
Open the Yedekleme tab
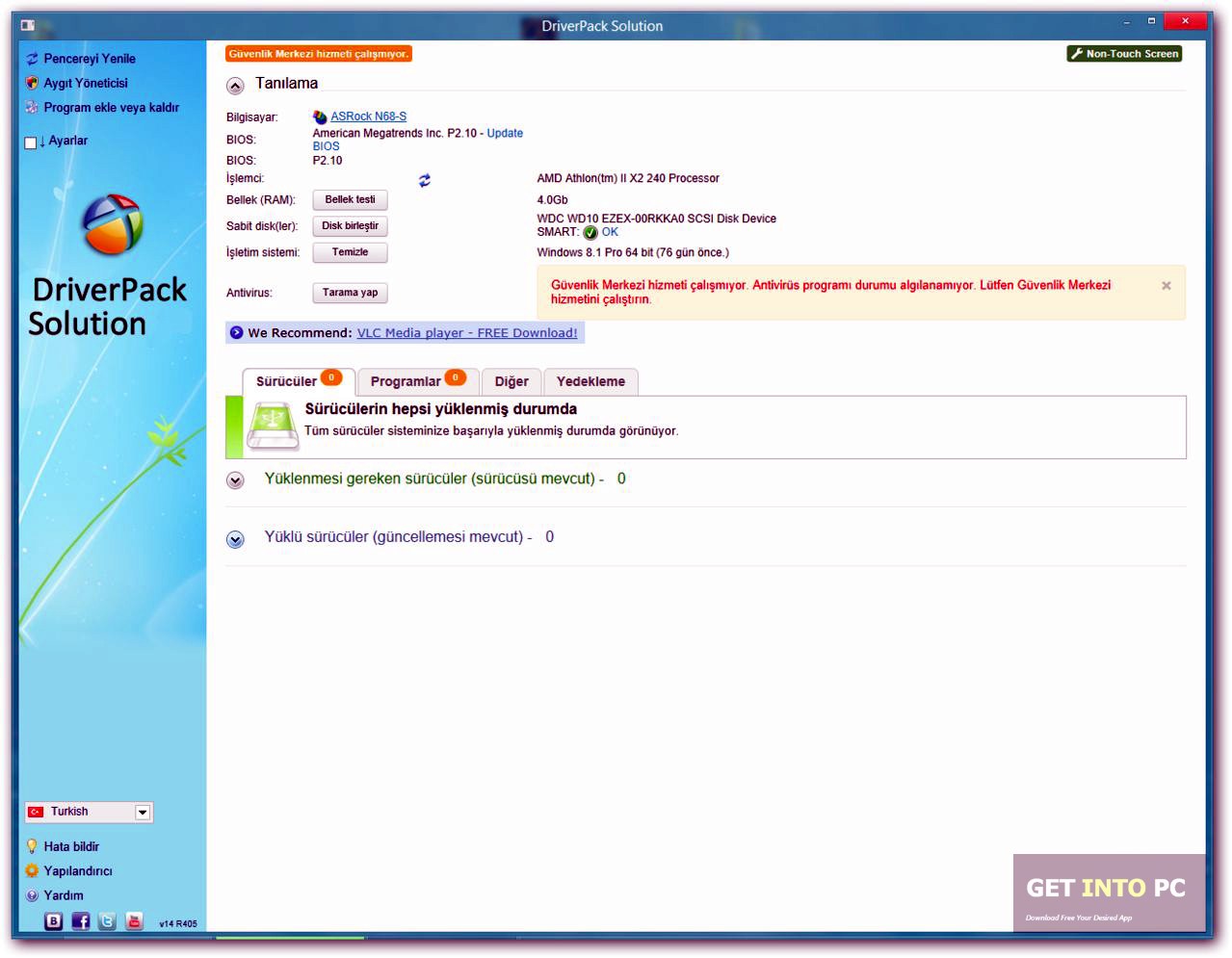(590, 381)
